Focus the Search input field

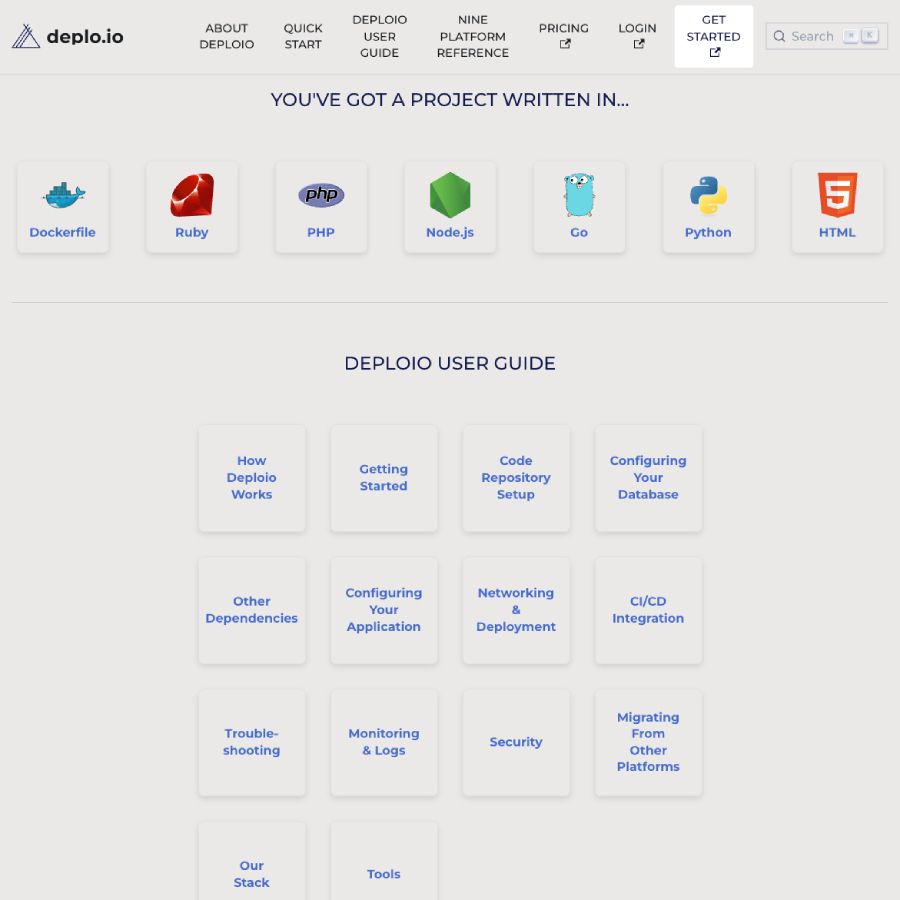(827, 36)
